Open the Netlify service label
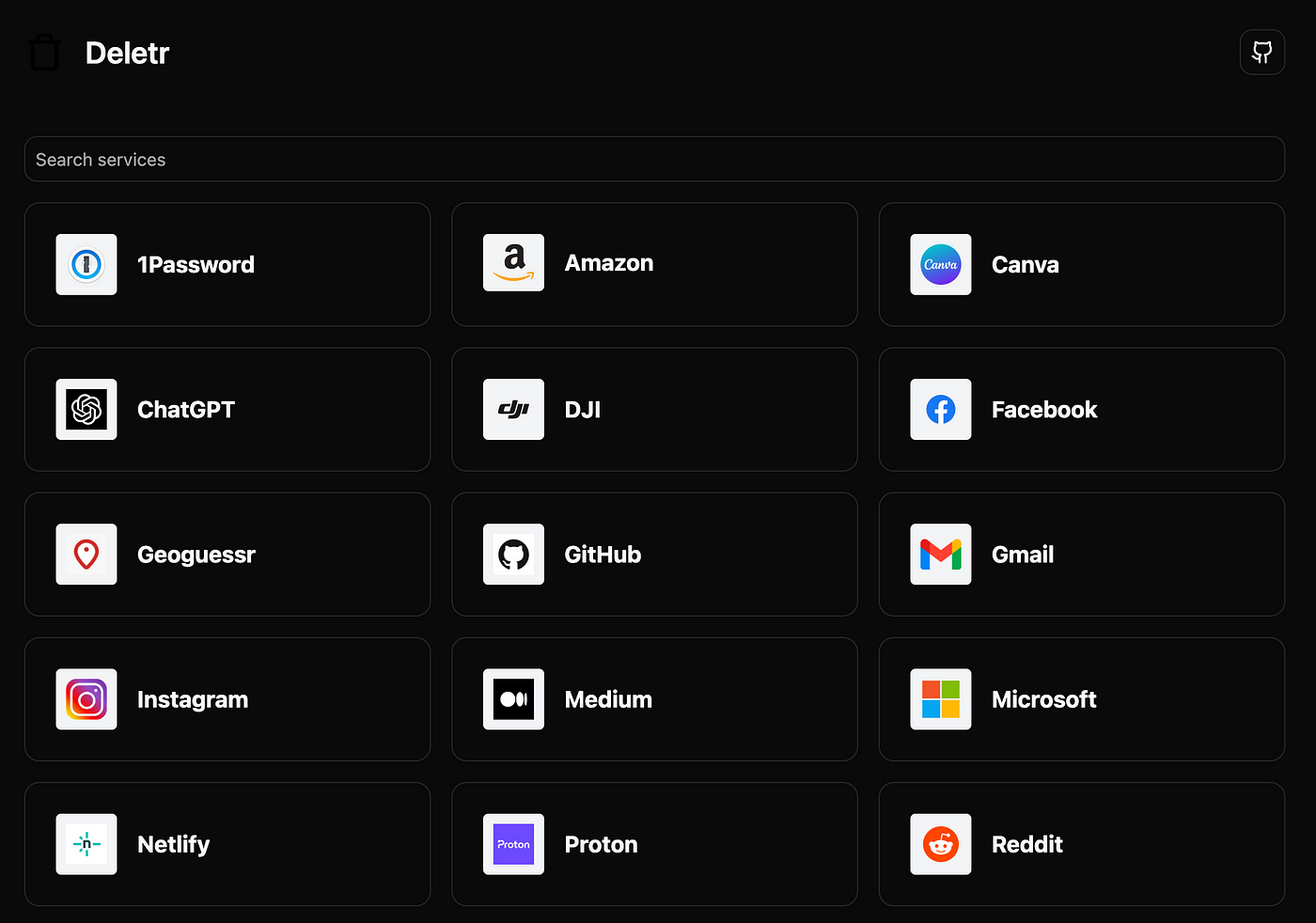Screen dimensions: 1316x923 pos(174,844)
